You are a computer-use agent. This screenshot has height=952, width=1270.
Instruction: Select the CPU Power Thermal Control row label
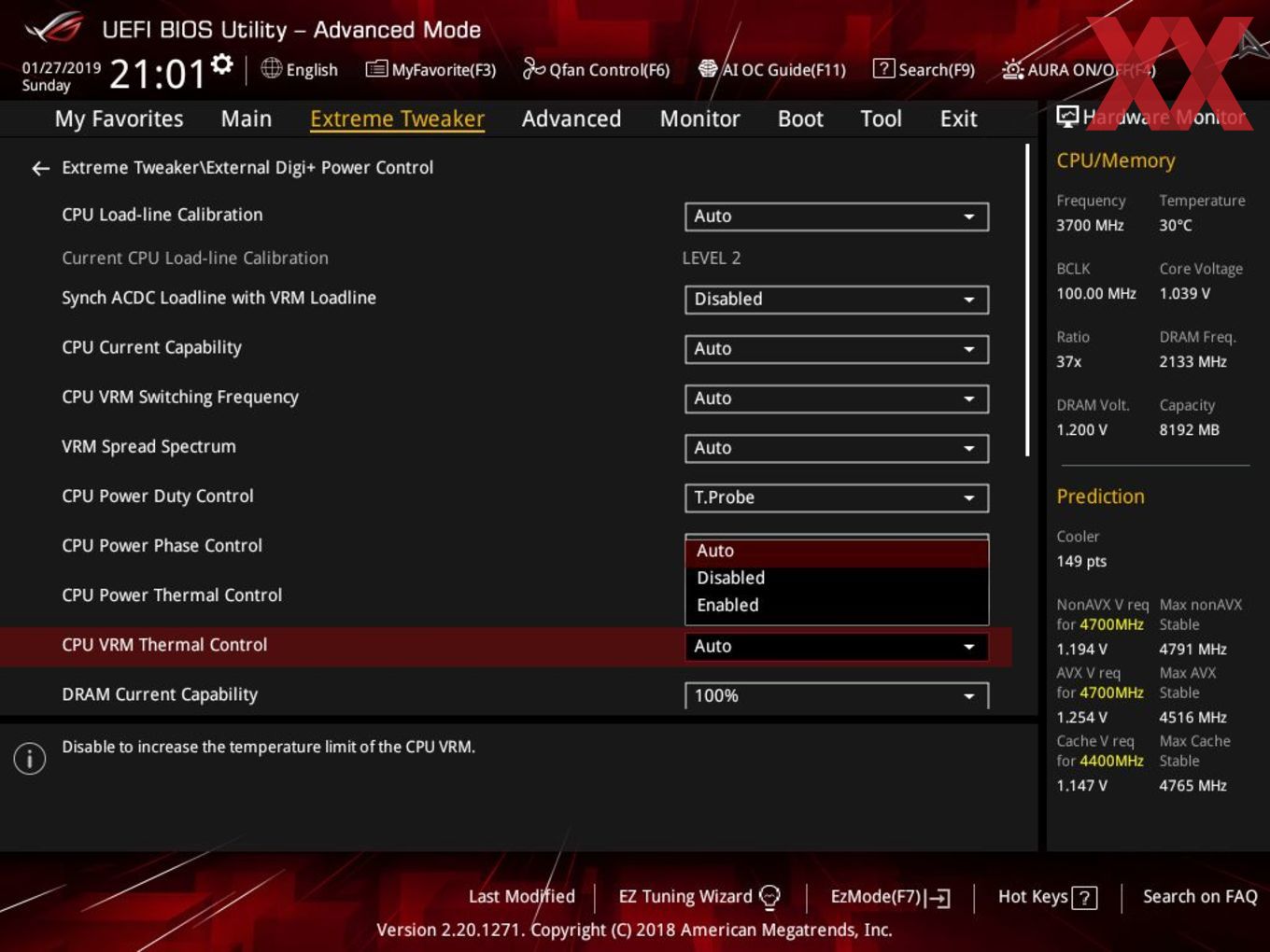click(x=172, y=595)
